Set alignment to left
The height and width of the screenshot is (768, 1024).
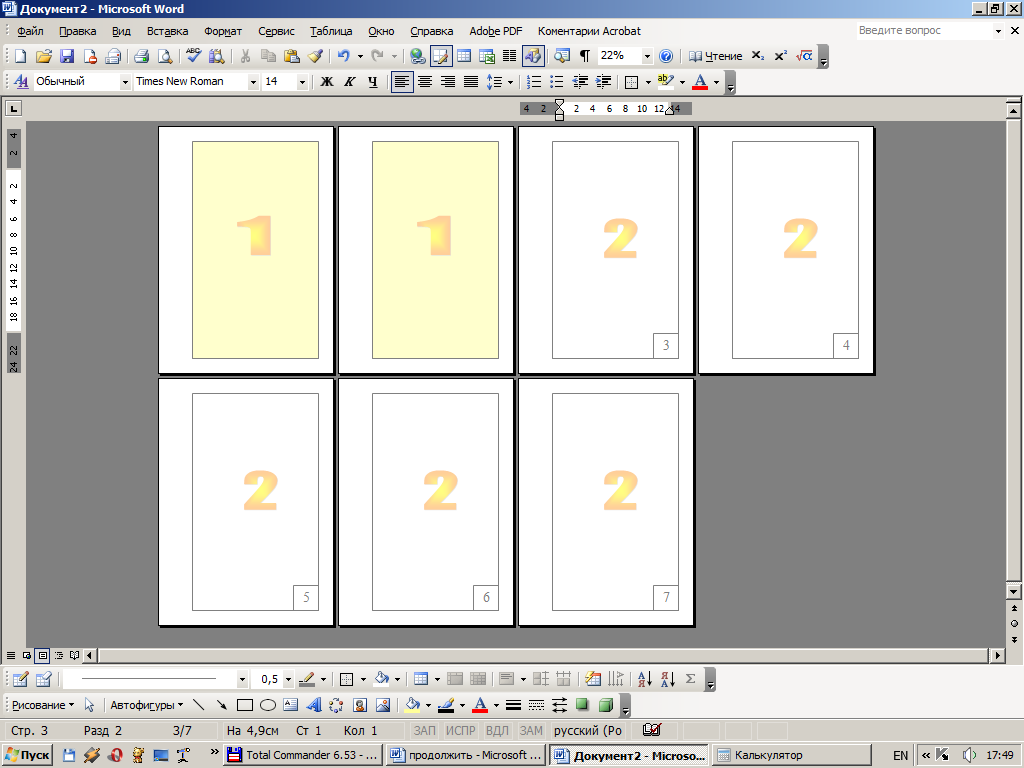[402, 82]
